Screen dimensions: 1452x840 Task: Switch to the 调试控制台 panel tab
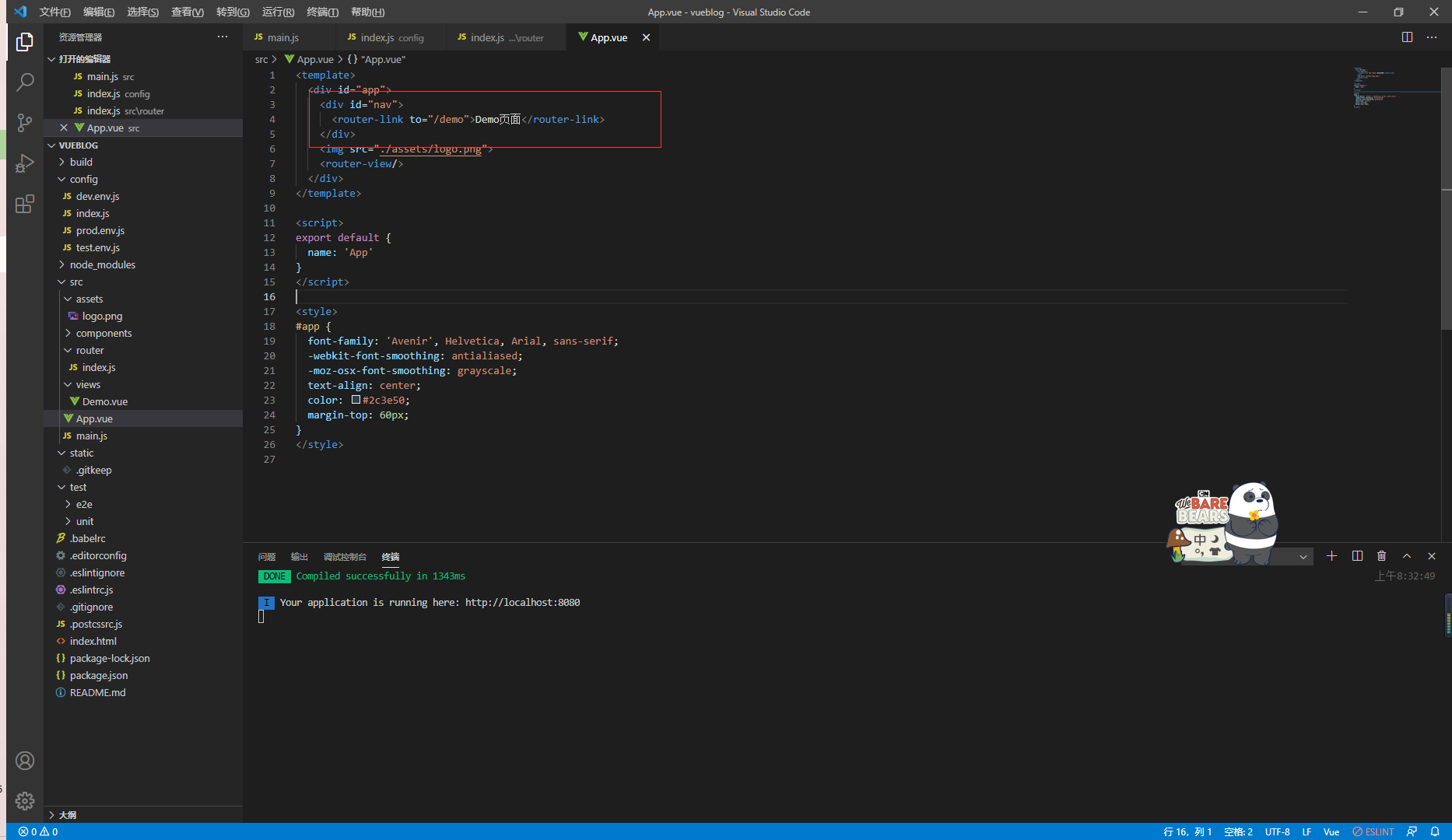coord(345,557)
